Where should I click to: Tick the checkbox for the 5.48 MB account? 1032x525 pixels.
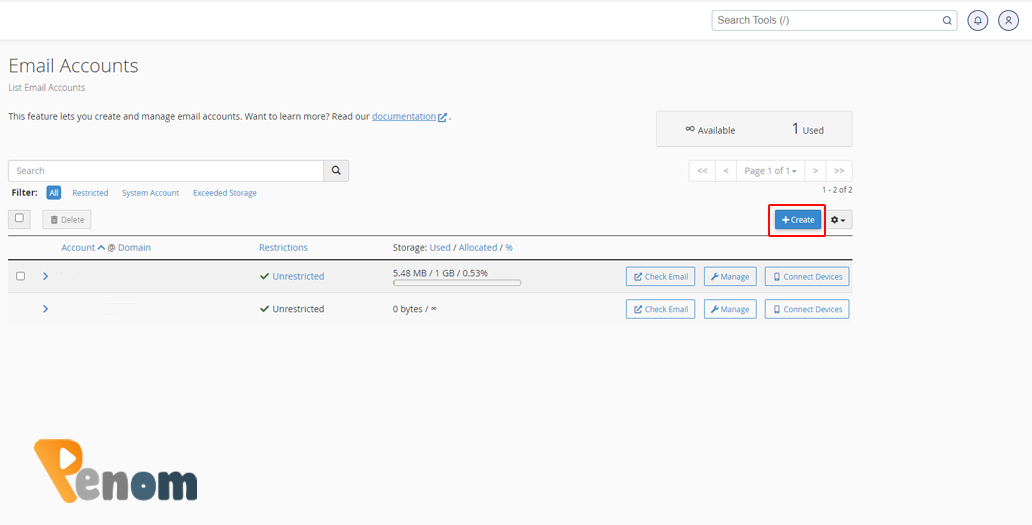tap(20, 276)
